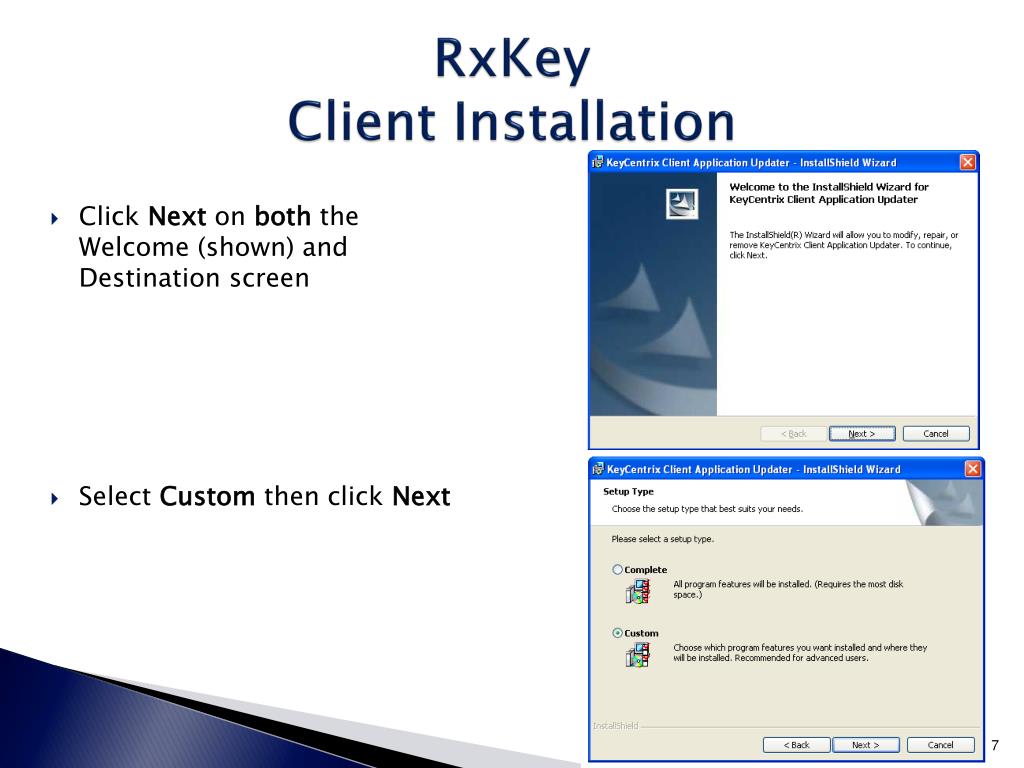The height and width of the screenshot is (768, 1024).
Task: Click Back in the Setup Type wizard
Action: 796,744
